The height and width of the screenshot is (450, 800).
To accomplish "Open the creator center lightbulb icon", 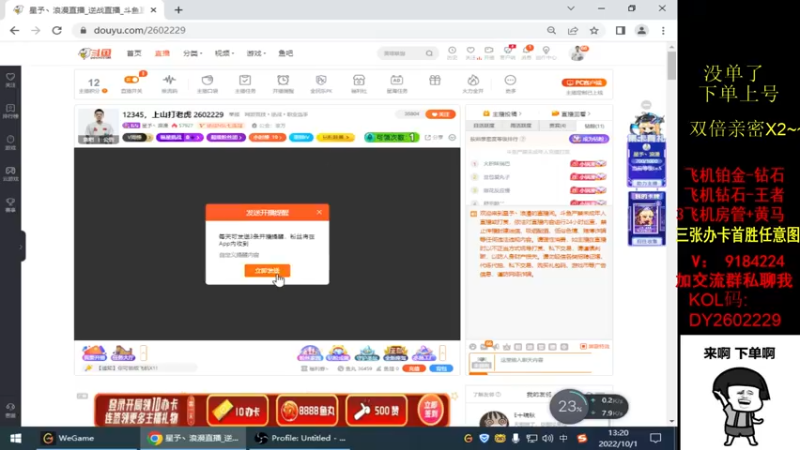I will 546,51.
